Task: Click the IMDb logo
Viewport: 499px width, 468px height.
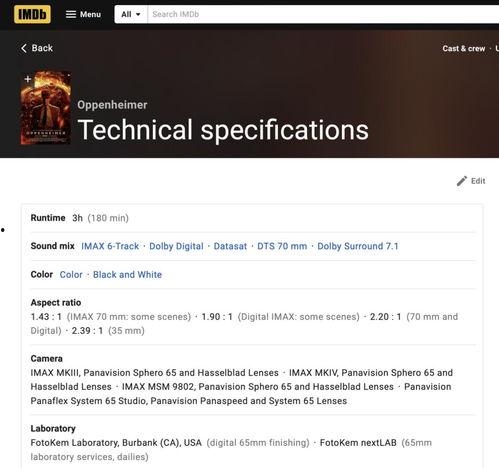Action: pos(32,14)
